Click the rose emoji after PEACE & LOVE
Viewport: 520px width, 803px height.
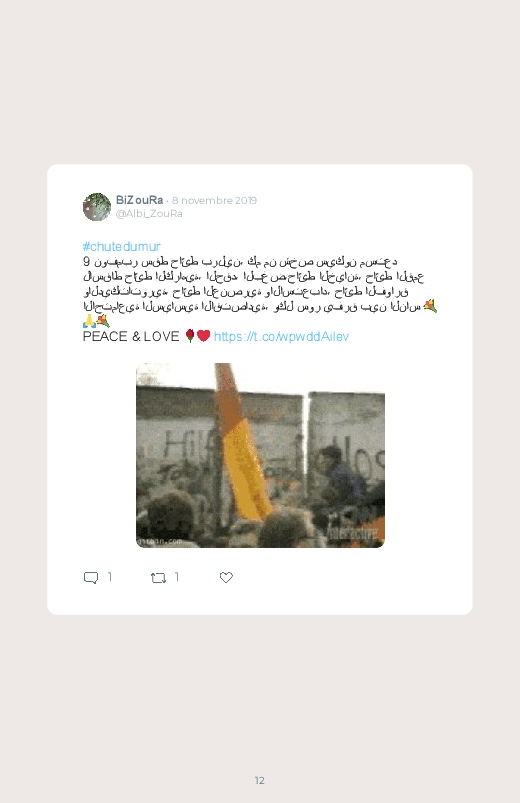click(190, 336)
